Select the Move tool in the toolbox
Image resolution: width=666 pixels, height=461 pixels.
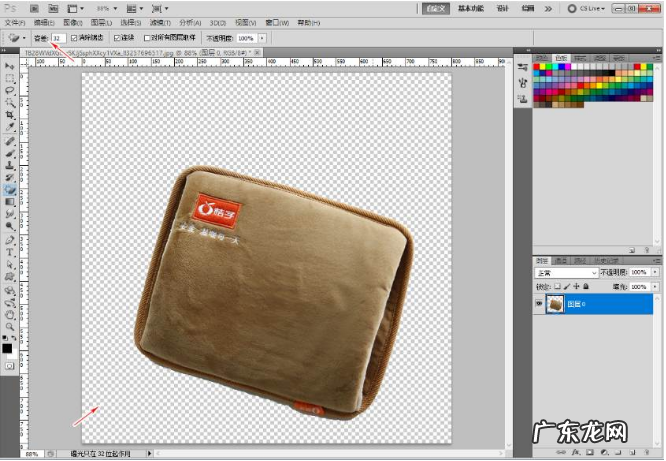[10, 66]
